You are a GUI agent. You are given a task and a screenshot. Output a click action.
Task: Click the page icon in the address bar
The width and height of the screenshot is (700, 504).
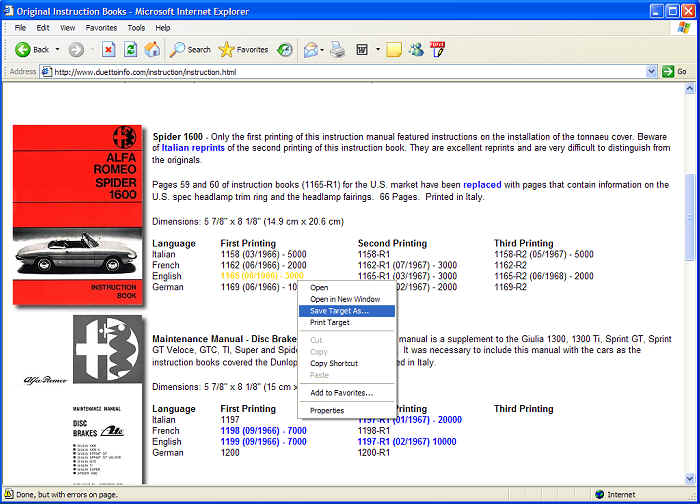pyautogui.click(x=46, y=72)
